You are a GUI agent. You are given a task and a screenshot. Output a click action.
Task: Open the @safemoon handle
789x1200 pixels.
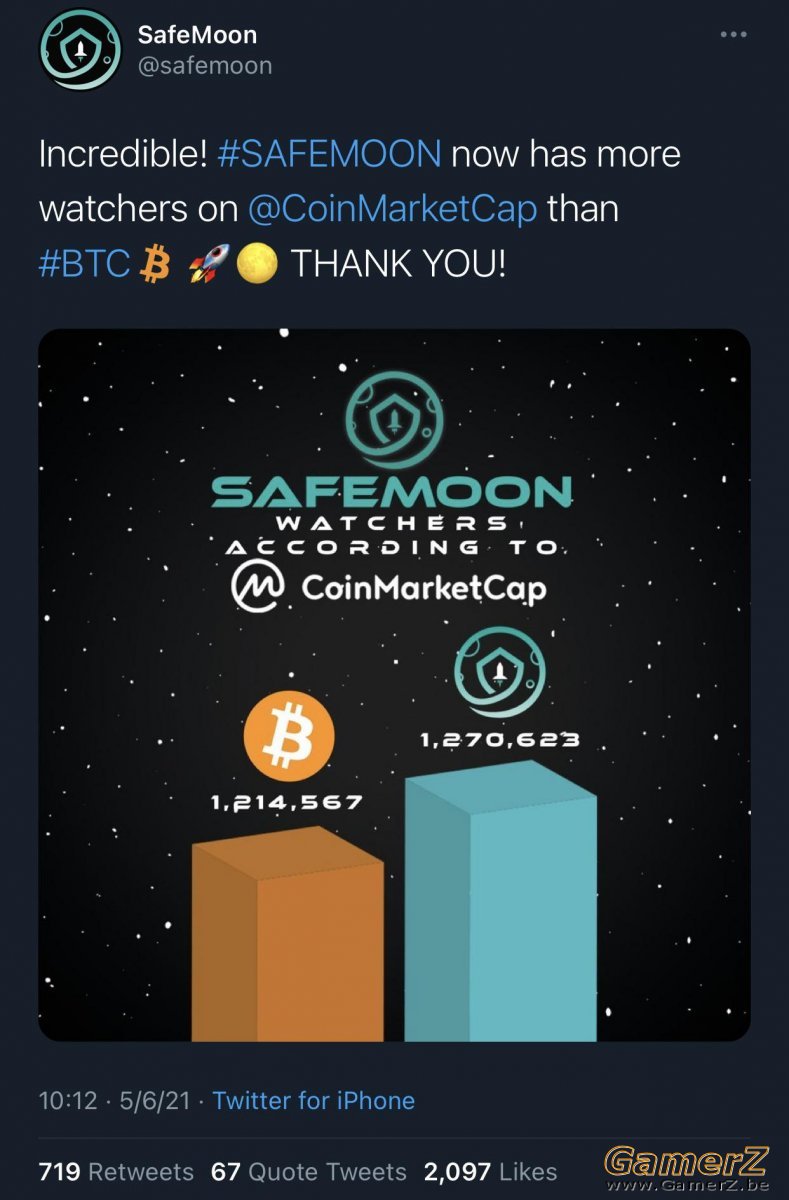tap(204, 66)
